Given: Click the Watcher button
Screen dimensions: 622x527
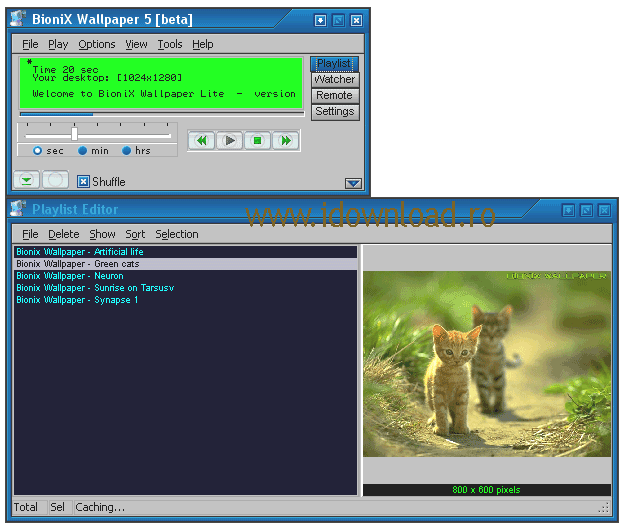Looking at the screenshot, I should pyautogui.click(x=335, y=79).
